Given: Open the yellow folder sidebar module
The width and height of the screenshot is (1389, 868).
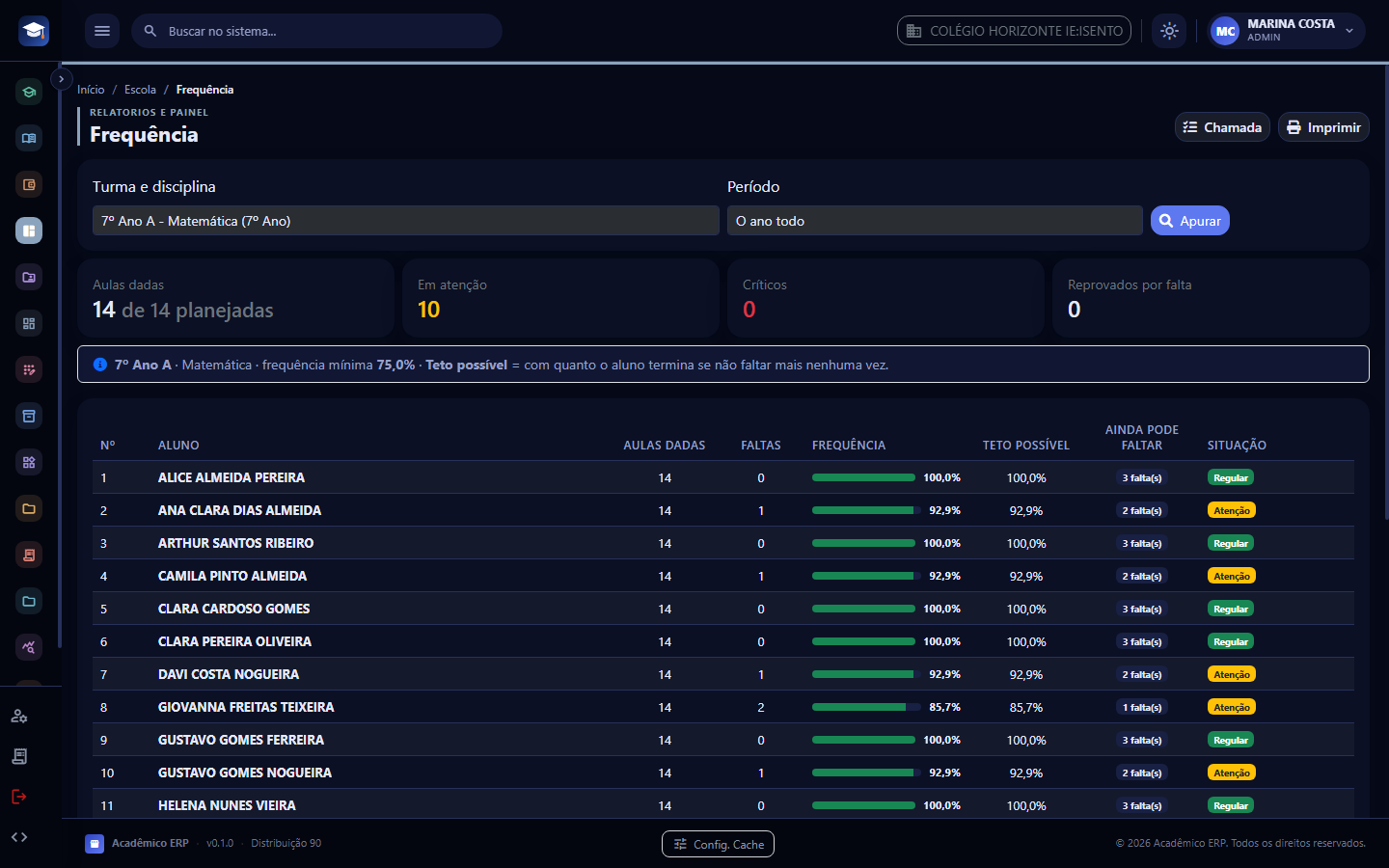Looking at the screenshot, I should tap(29, 509).
